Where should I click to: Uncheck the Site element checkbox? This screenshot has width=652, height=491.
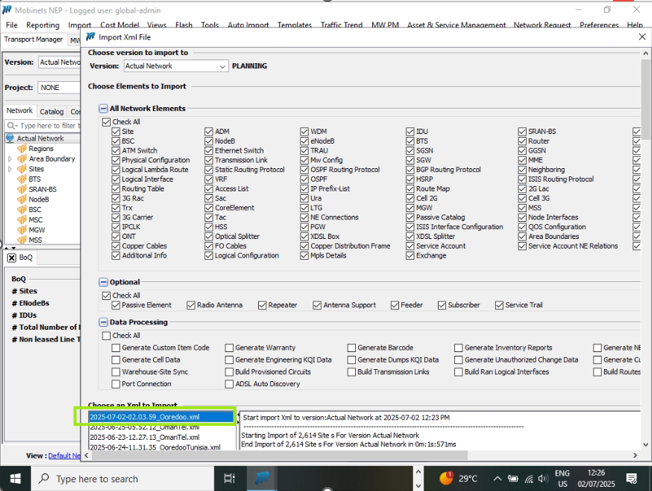click(116, 131)
